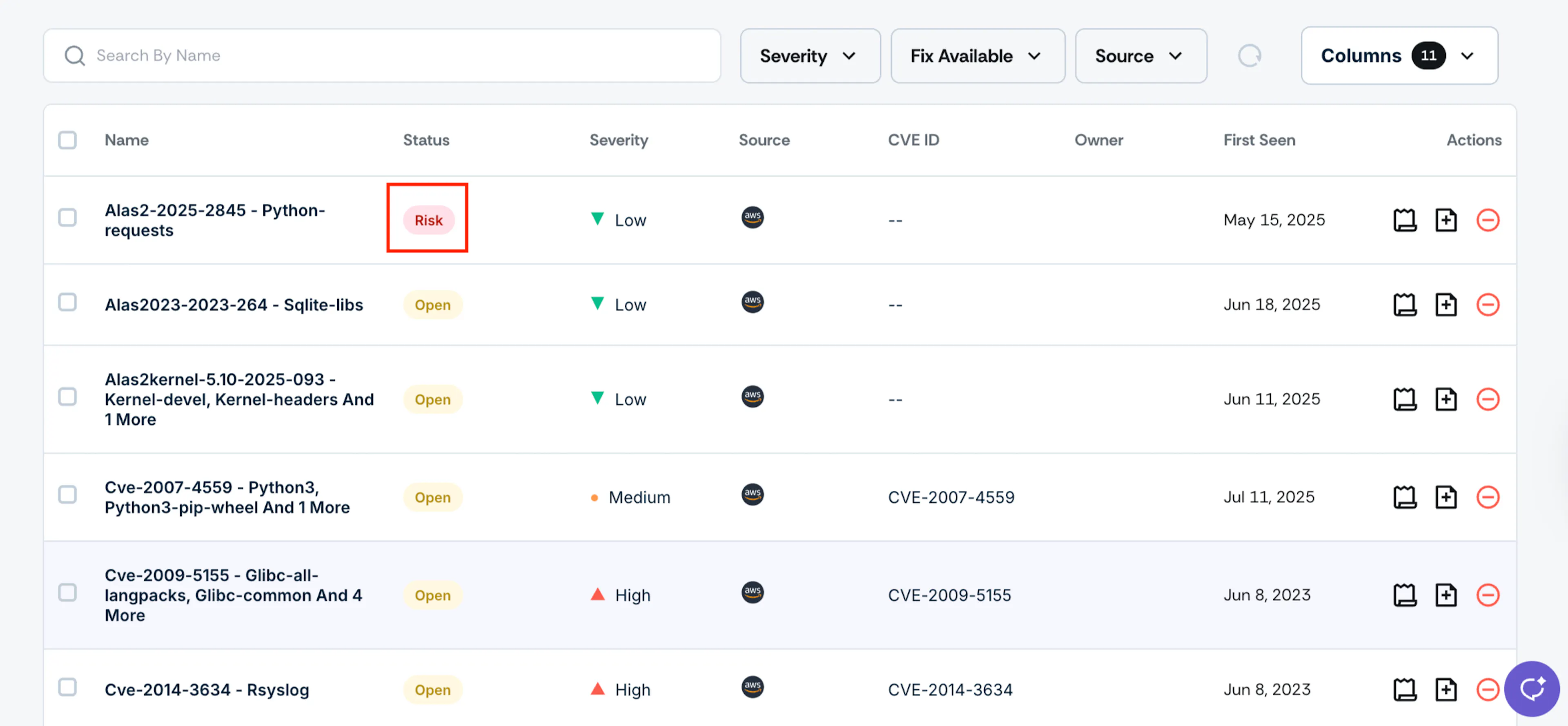Click the red minus icon for Alas2-2025-2845 row
1568x726 pixels.
coord(1488,220)
